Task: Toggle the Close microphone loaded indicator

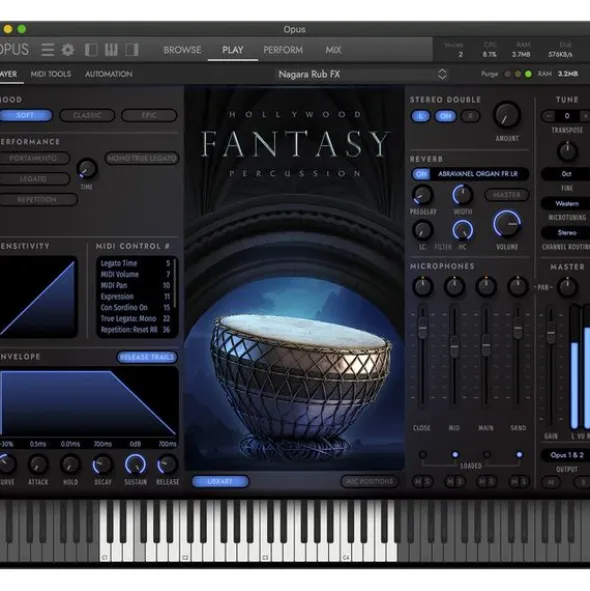Action: [423, 455]
